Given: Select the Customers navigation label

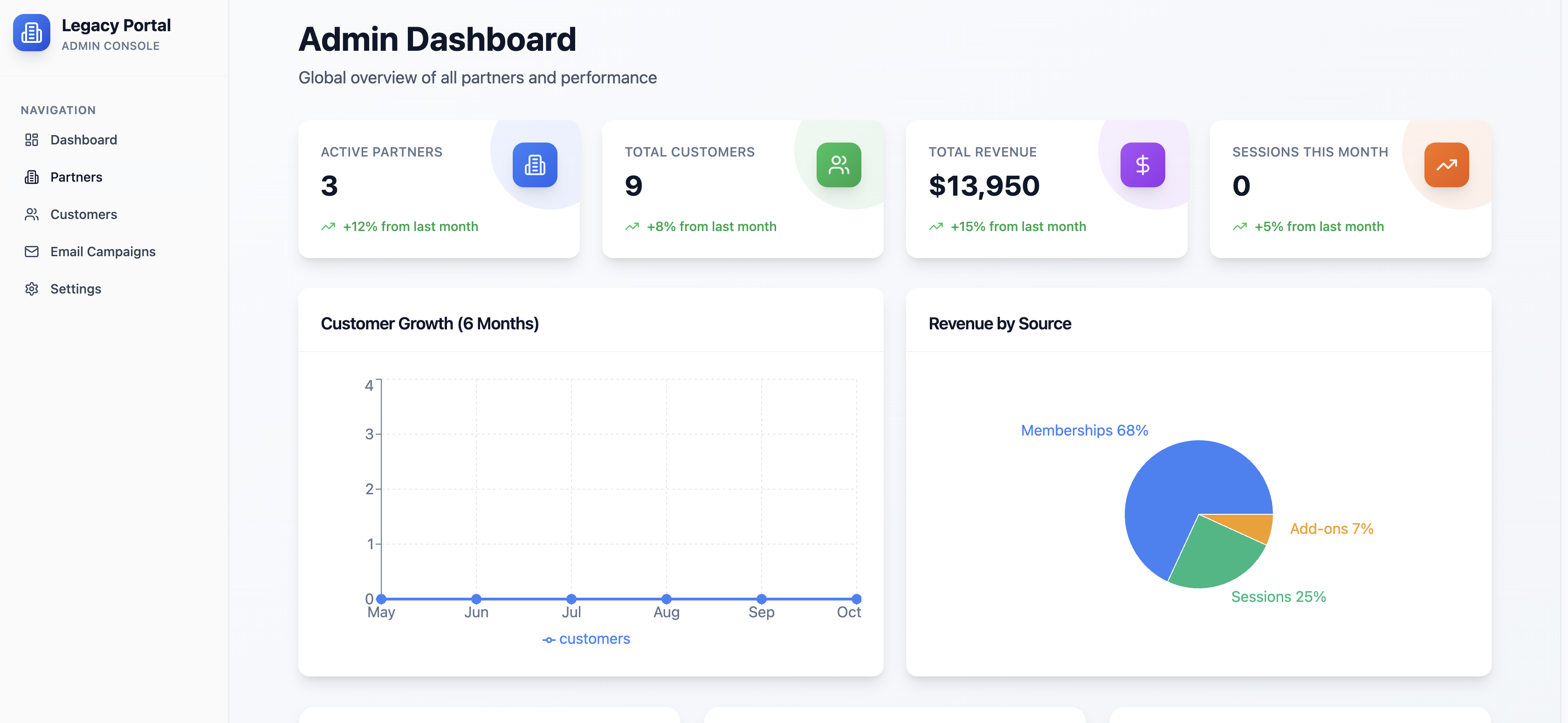Looking at the screenshot, I should pos(83,214).
